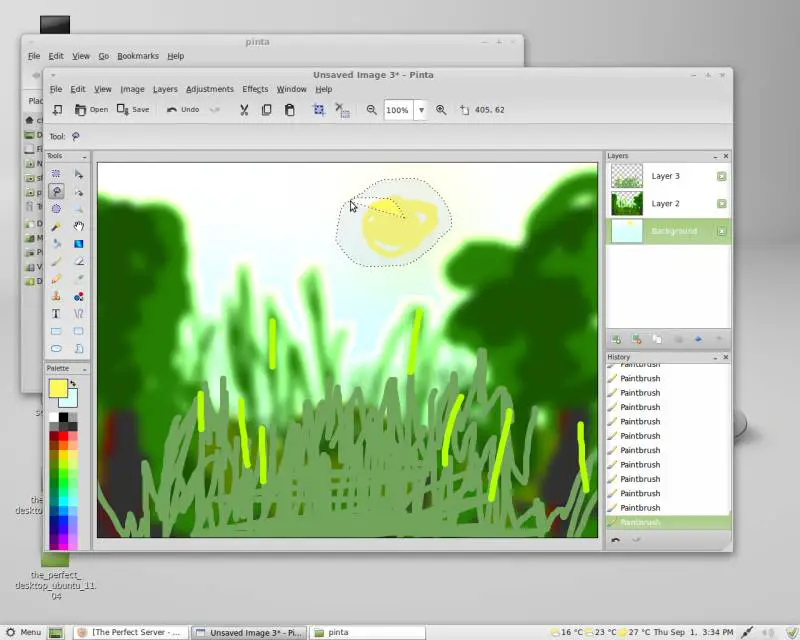The width and height of the screenshot is (800, 640).
Task: Select the Line tool
Action: click(x=79, y=313)
